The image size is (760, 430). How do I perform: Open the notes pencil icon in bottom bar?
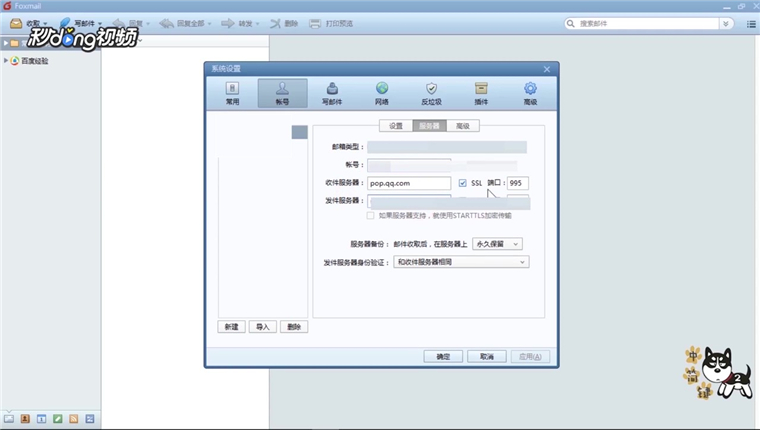click(58, 419)
